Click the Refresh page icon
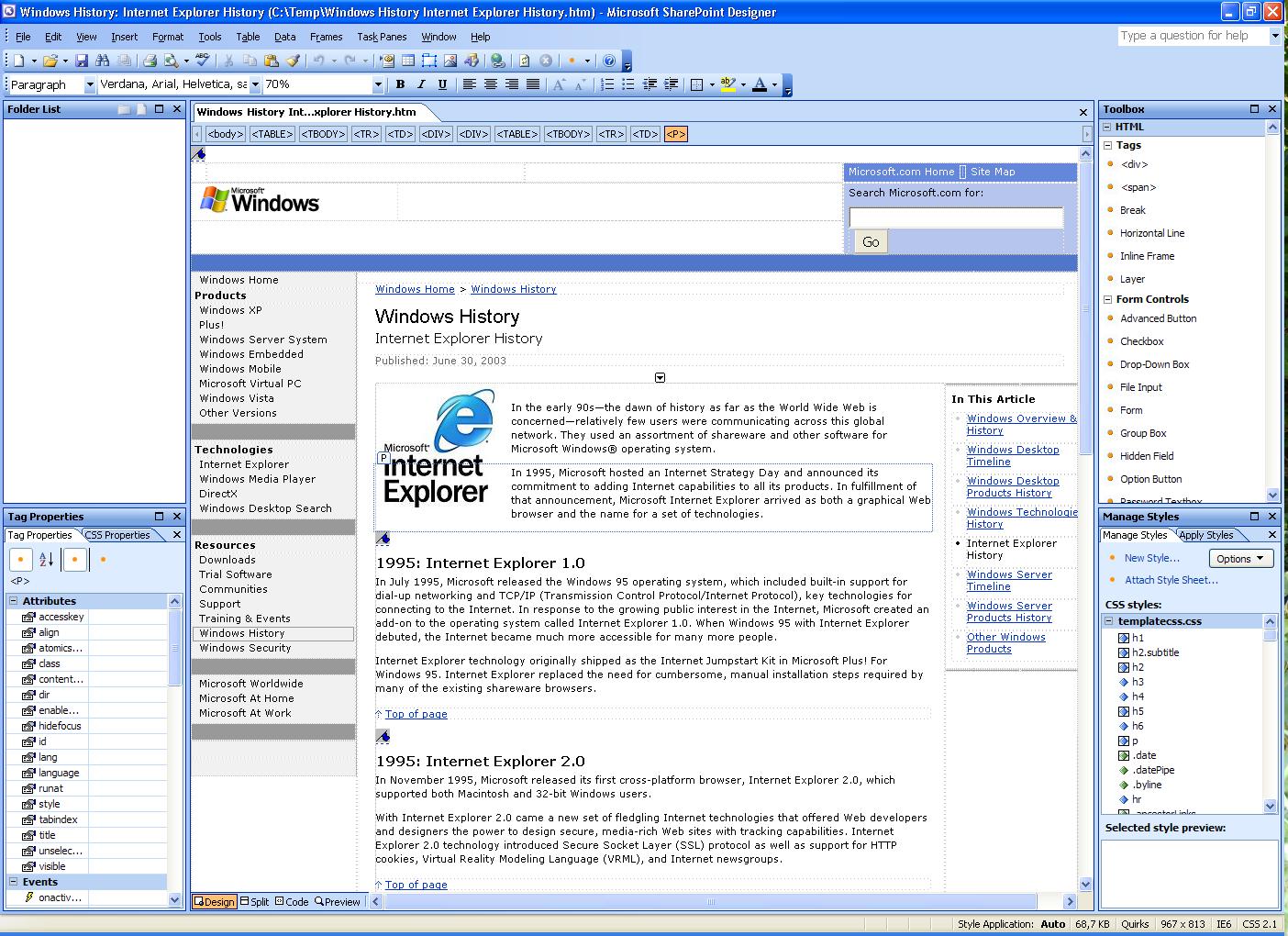The height and width of the screenshot is (936, 1288). click(x=525, y=61)
